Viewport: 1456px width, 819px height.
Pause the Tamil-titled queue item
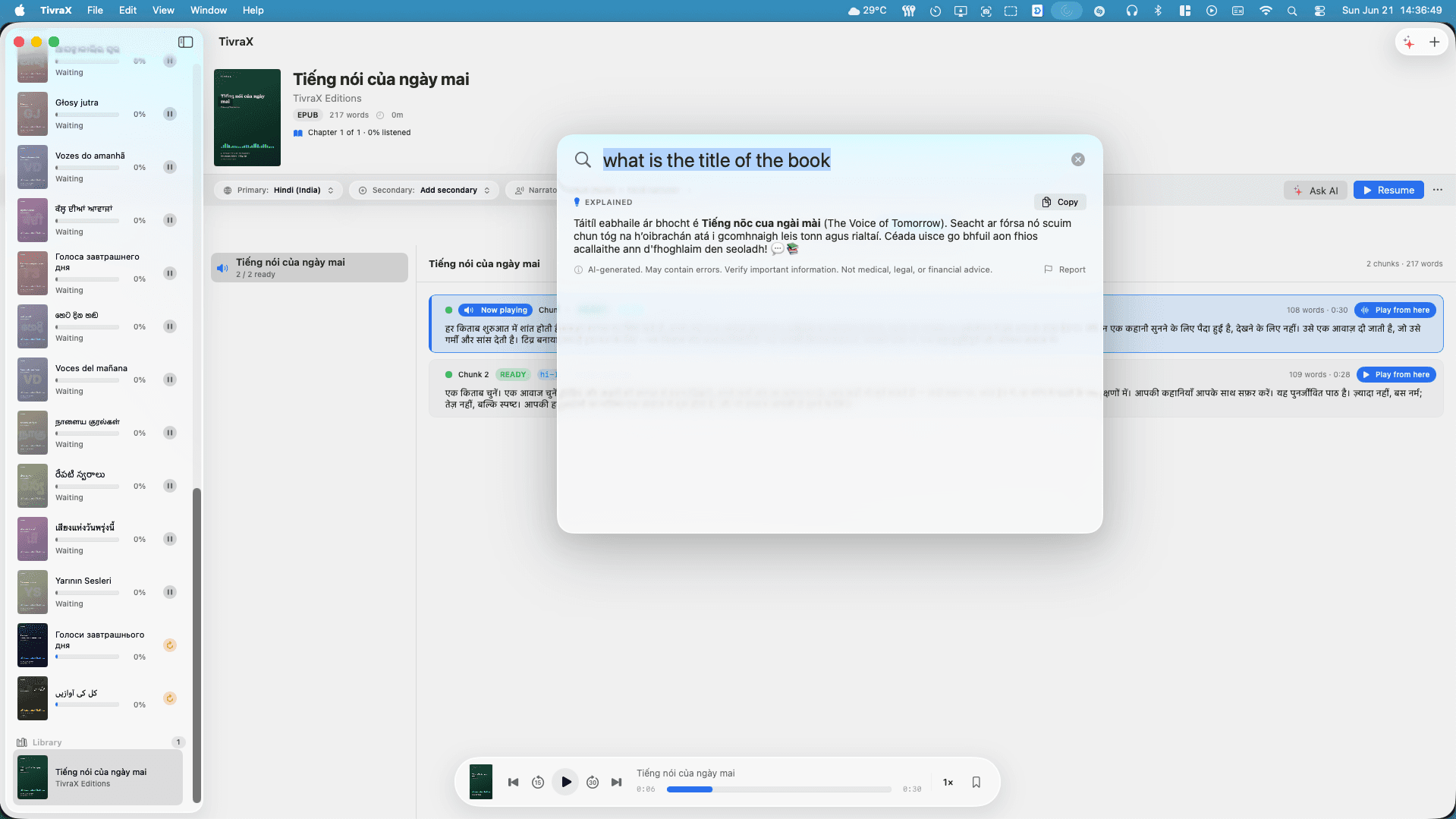point(170,433)
